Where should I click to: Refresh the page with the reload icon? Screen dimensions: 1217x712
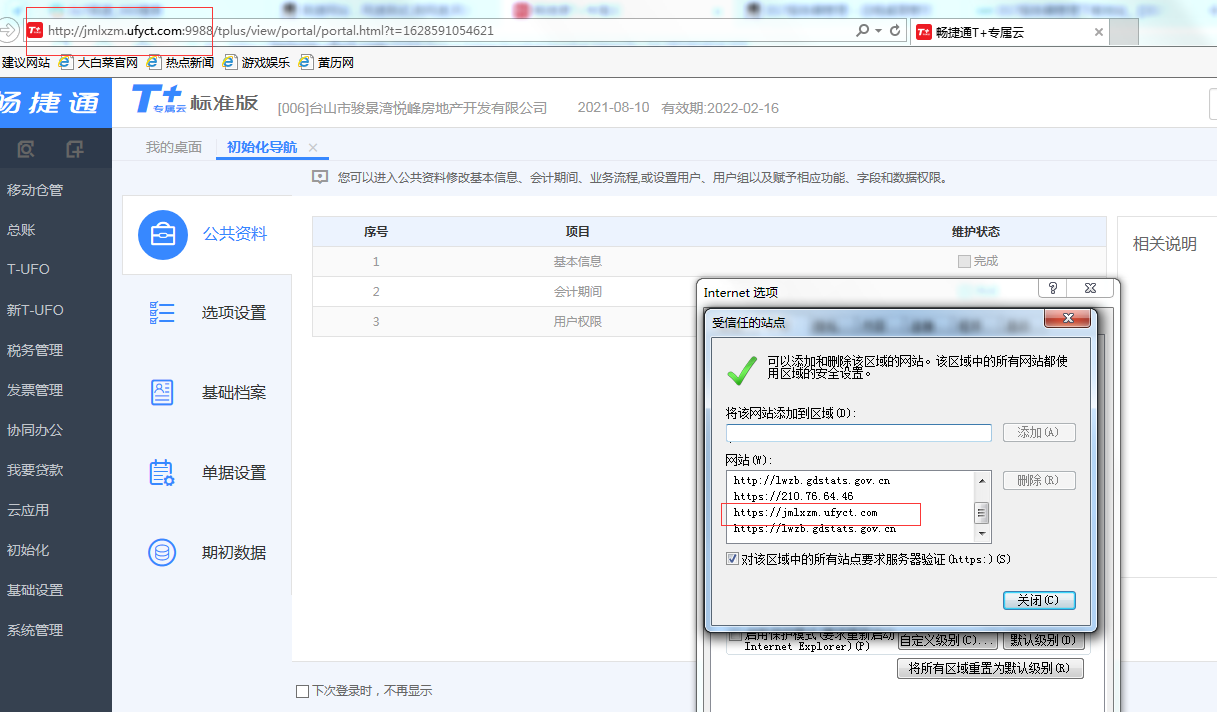click(895, 31)
